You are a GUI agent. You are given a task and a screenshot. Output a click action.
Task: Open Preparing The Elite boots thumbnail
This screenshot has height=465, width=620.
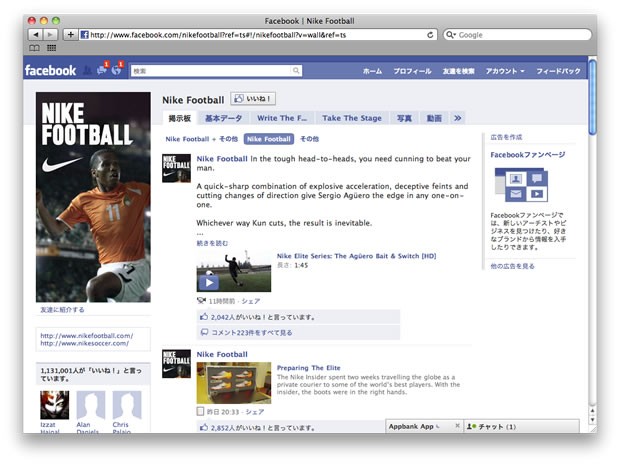pyautogui.click(x=234, y=383)
